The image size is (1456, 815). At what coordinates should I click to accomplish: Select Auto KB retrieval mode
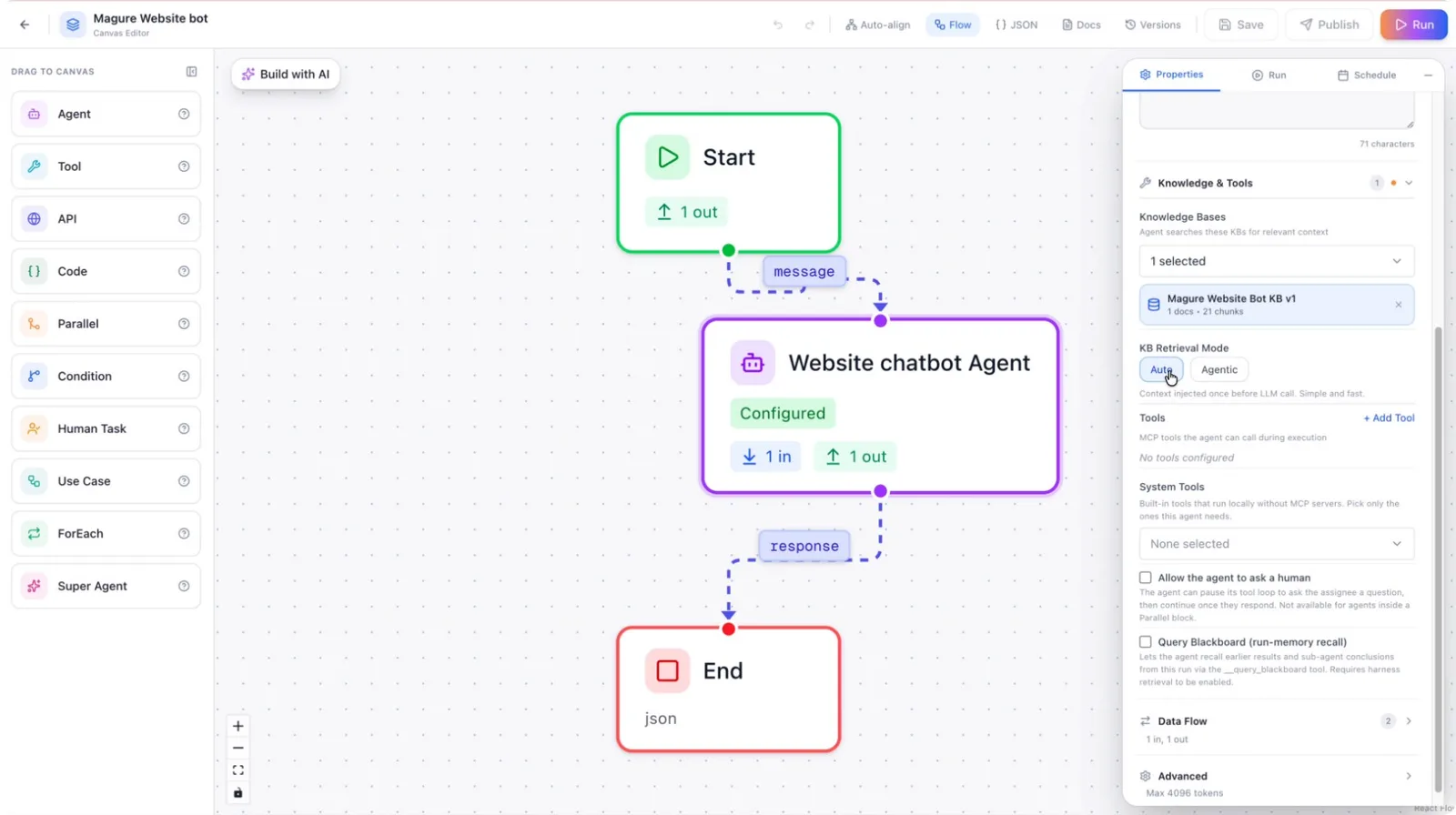1161,369
